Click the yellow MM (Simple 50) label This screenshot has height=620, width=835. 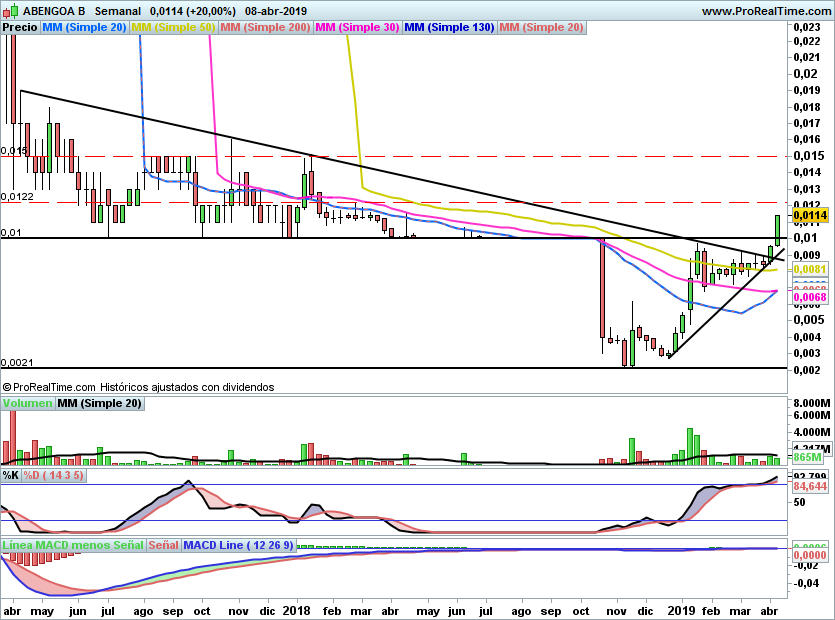(173, 27)
